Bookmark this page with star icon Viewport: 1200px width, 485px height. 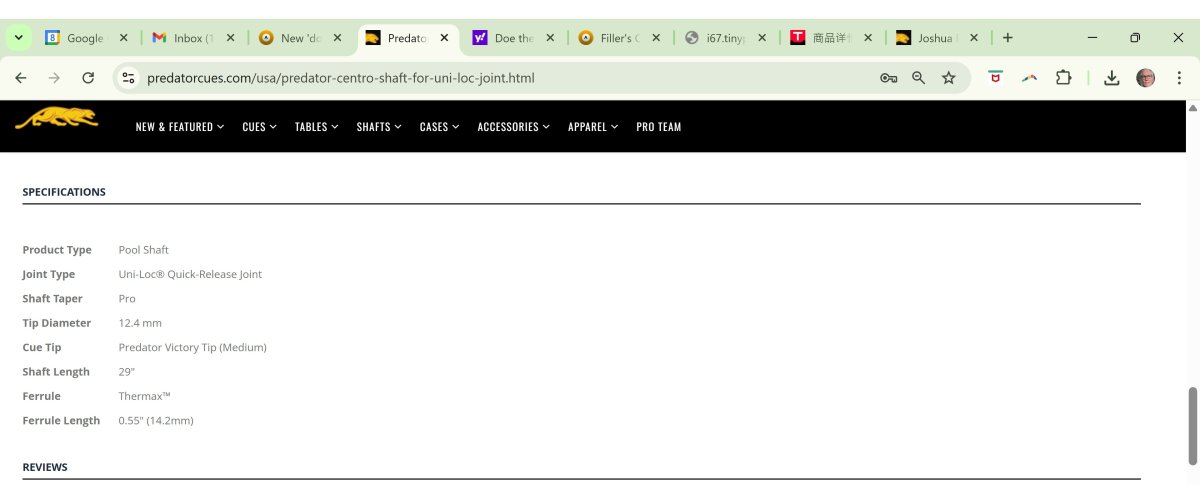coord(948,78)
